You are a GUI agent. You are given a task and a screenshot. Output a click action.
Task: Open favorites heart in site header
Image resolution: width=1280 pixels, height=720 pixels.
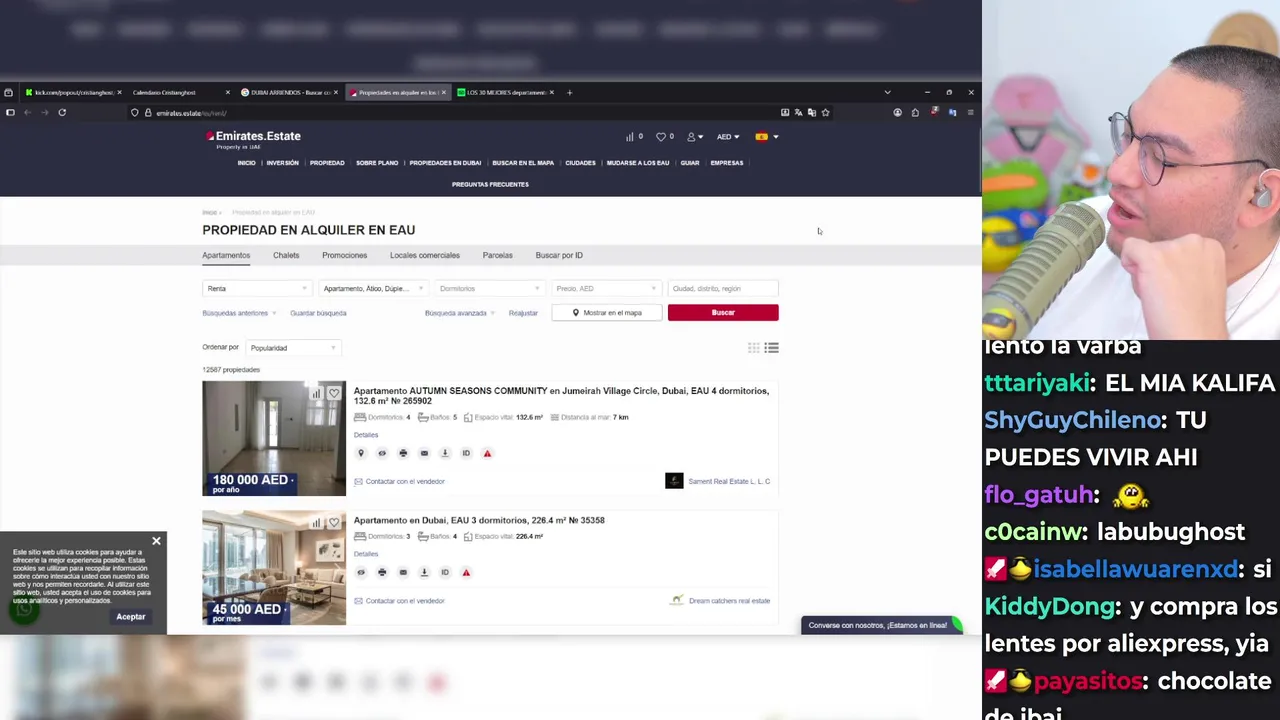665,136
